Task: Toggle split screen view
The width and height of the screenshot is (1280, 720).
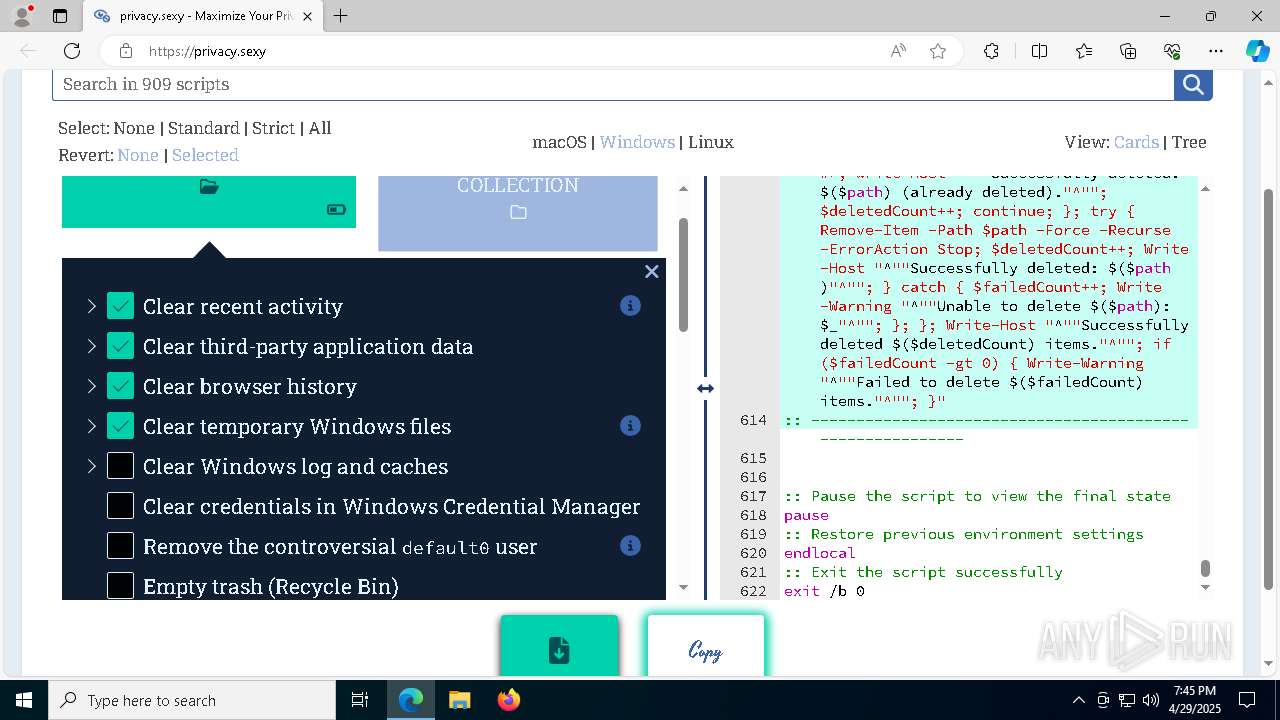Action: pos(1039,51)
